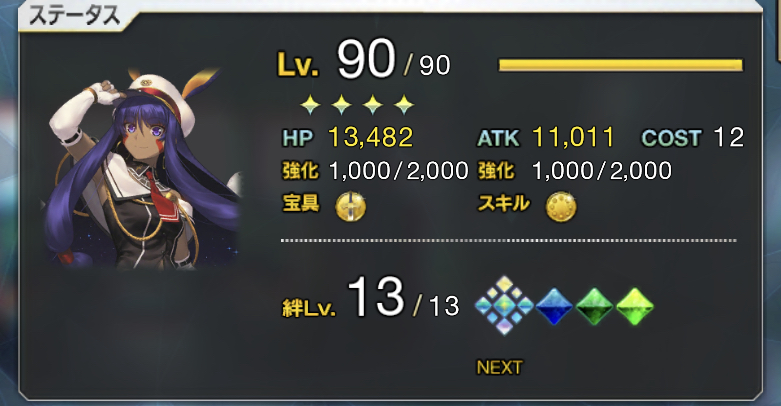Viewport: 781px width, 406px height.
Task: Click the Lv. 90 level display
Action: point(364,61)
